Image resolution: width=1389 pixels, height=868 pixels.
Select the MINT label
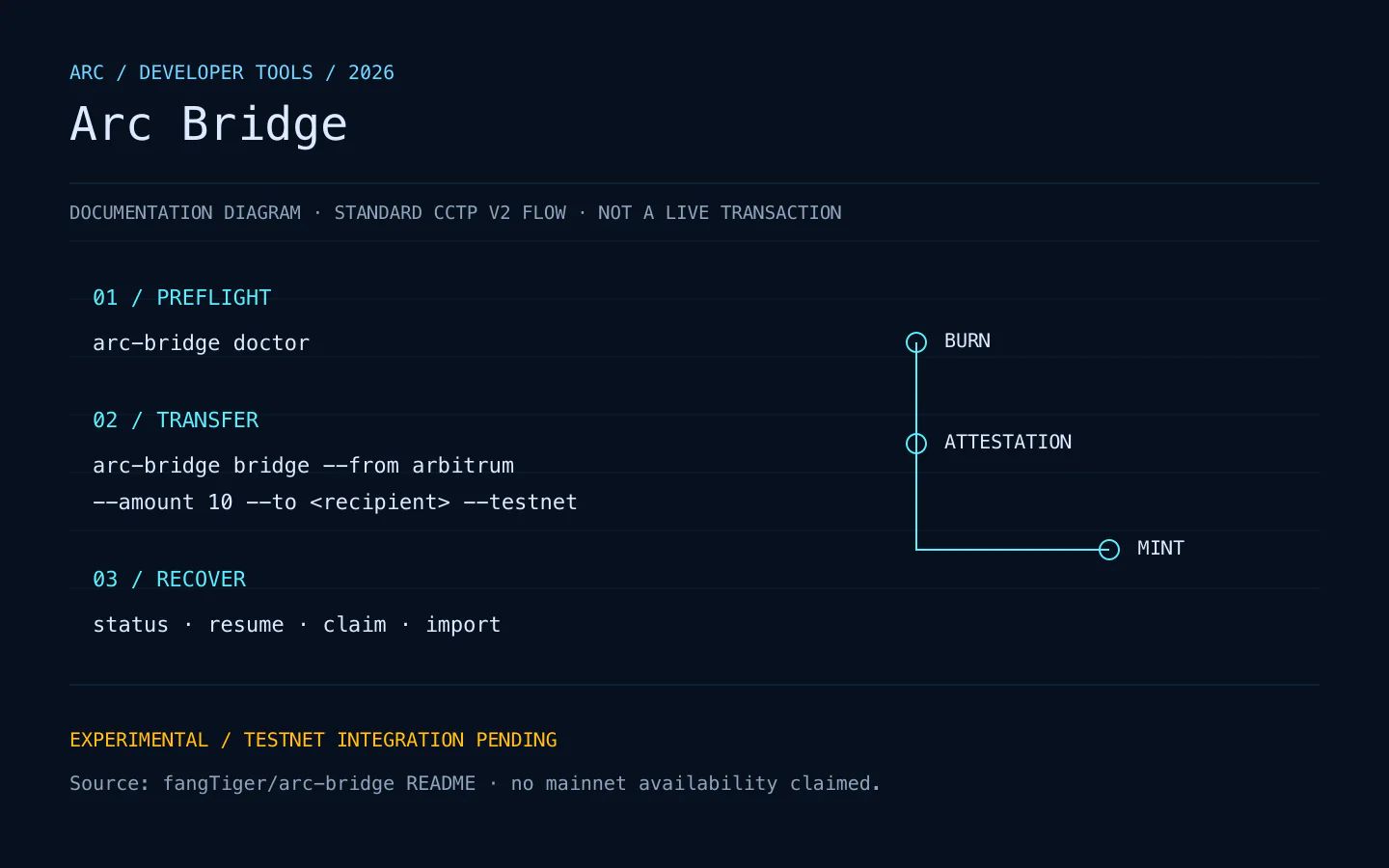pos(1160,549)
